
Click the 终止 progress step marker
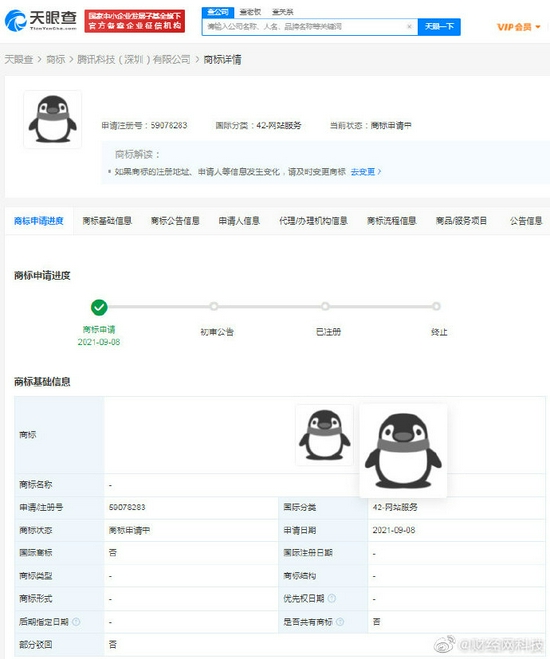click(436, 306)
